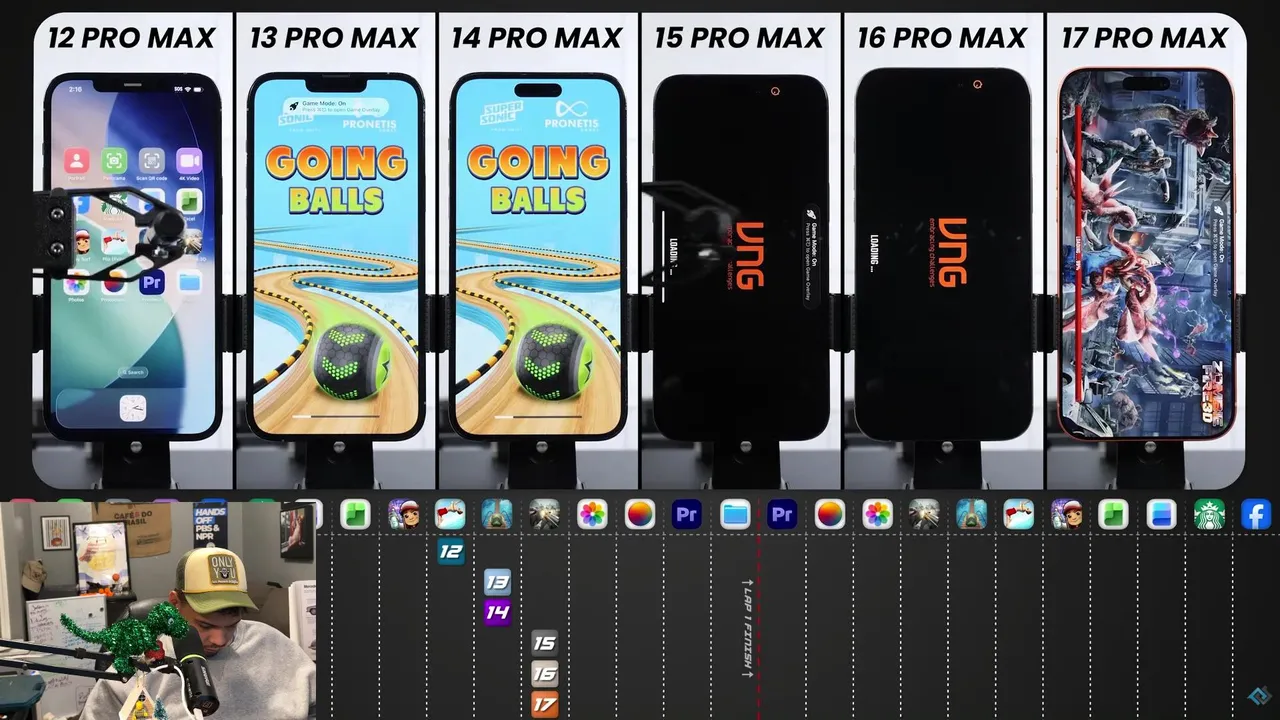
Task: Click the 16 PRO MAX heading
Action: [942, 38]
